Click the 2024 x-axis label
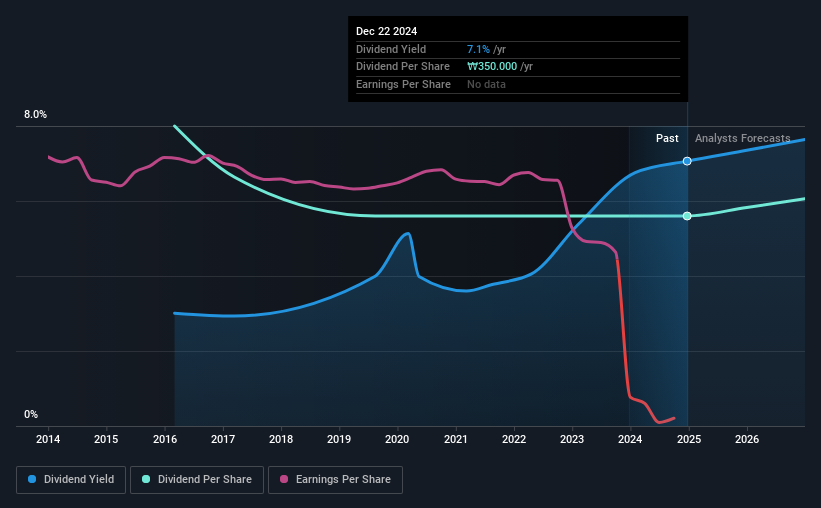Image resolution: width=821 pixels, height=508 pixels. point(630,439)
